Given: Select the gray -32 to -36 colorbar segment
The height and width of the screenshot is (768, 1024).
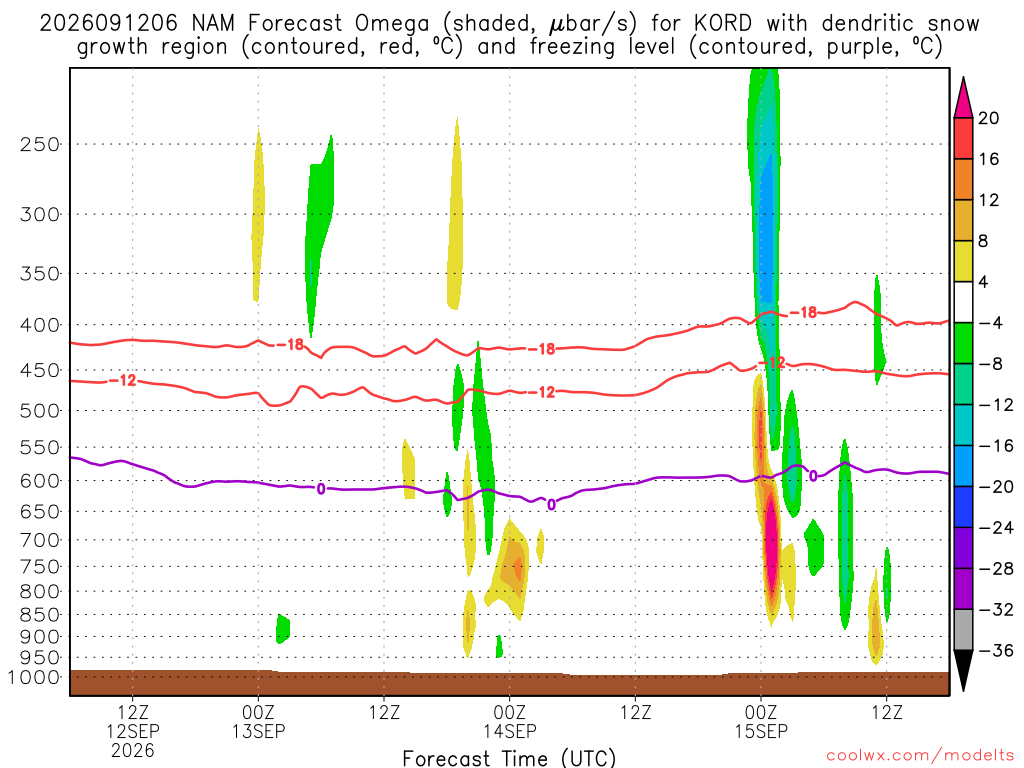Looking at the screenshot, I should tap(963, 630).
